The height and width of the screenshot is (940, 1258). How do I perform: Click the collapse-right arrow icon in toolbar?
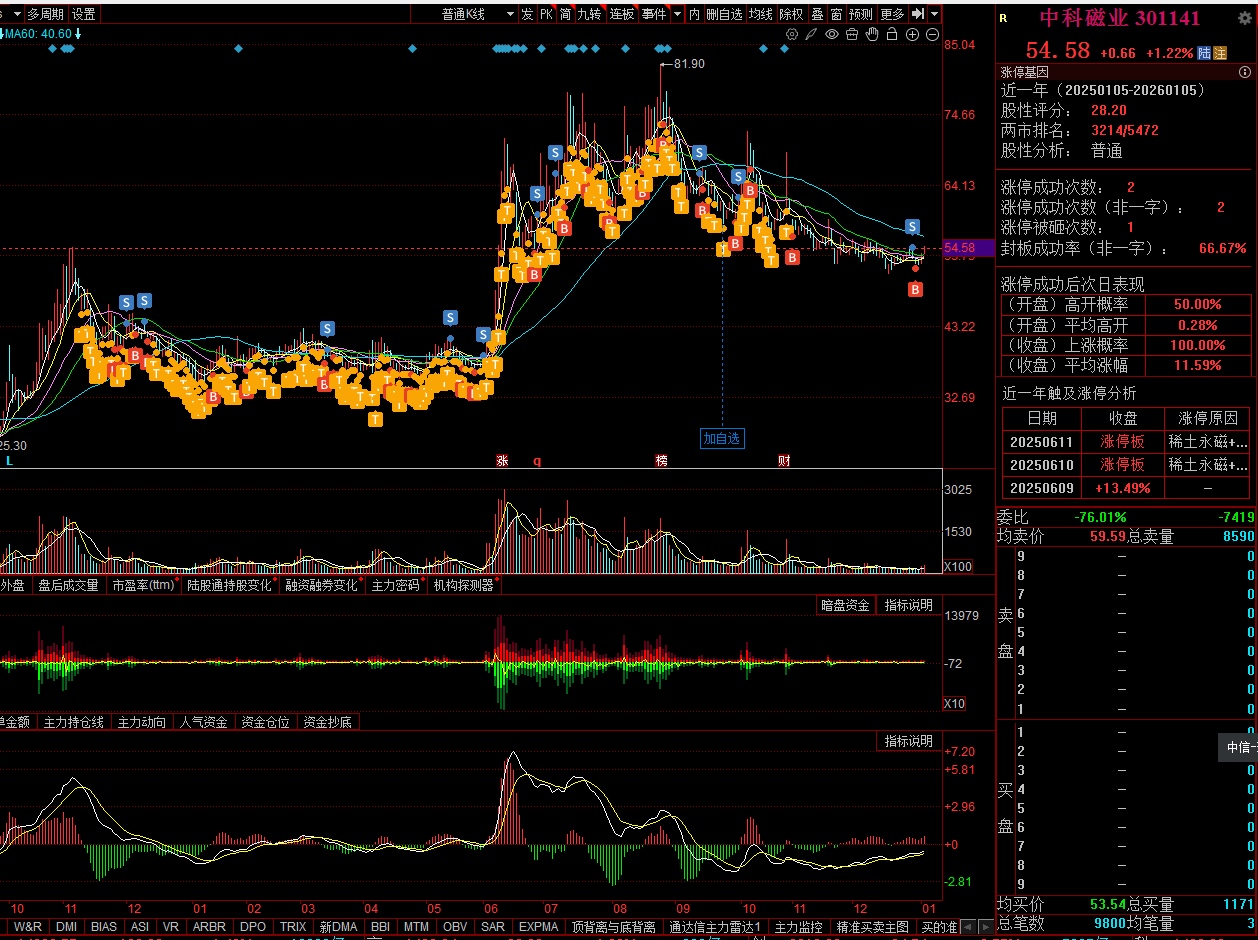coord(917,14)
